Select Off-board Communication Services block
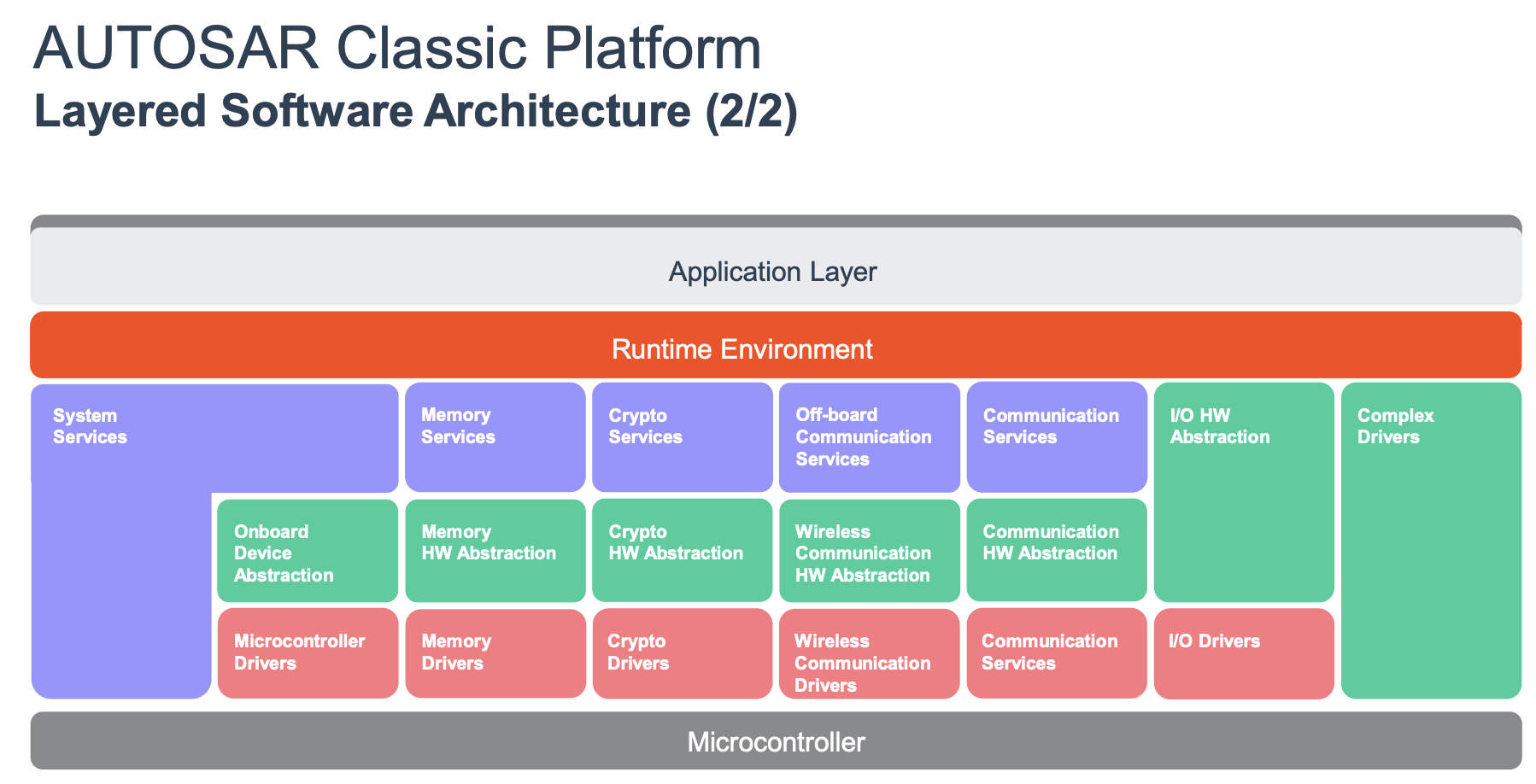This screenshot has width=1536, height=784. click(870, 437)
